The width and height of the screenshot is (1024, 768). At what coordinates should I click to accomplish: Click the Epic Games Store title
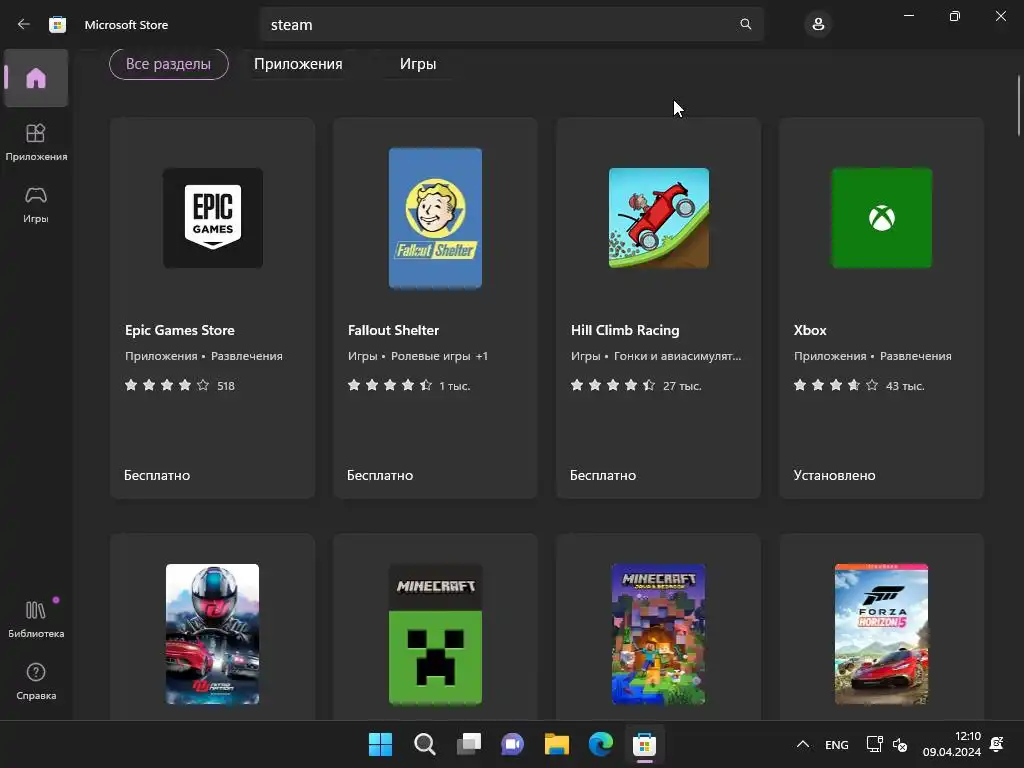180,330
